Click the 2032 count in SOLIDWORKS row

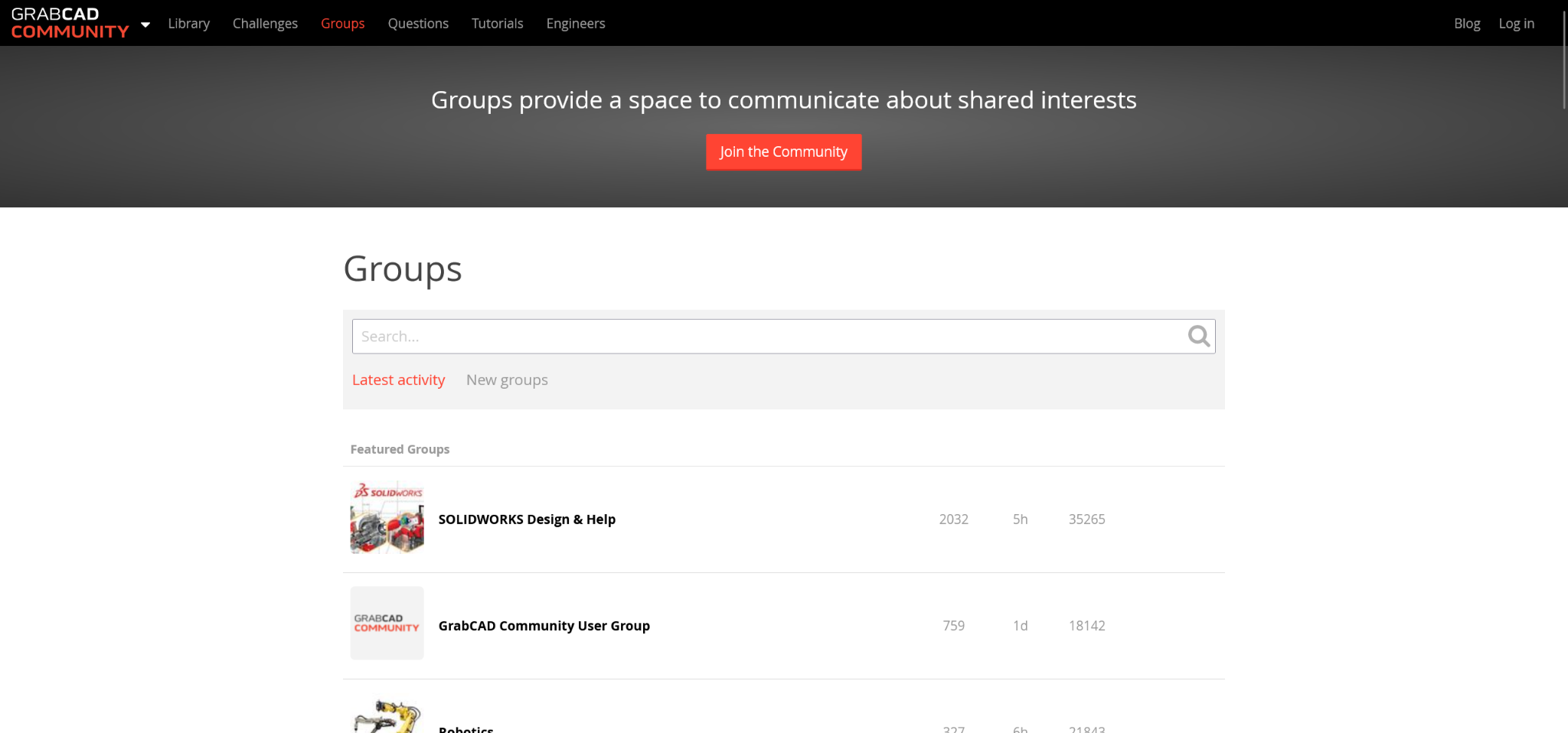point(953,519)
